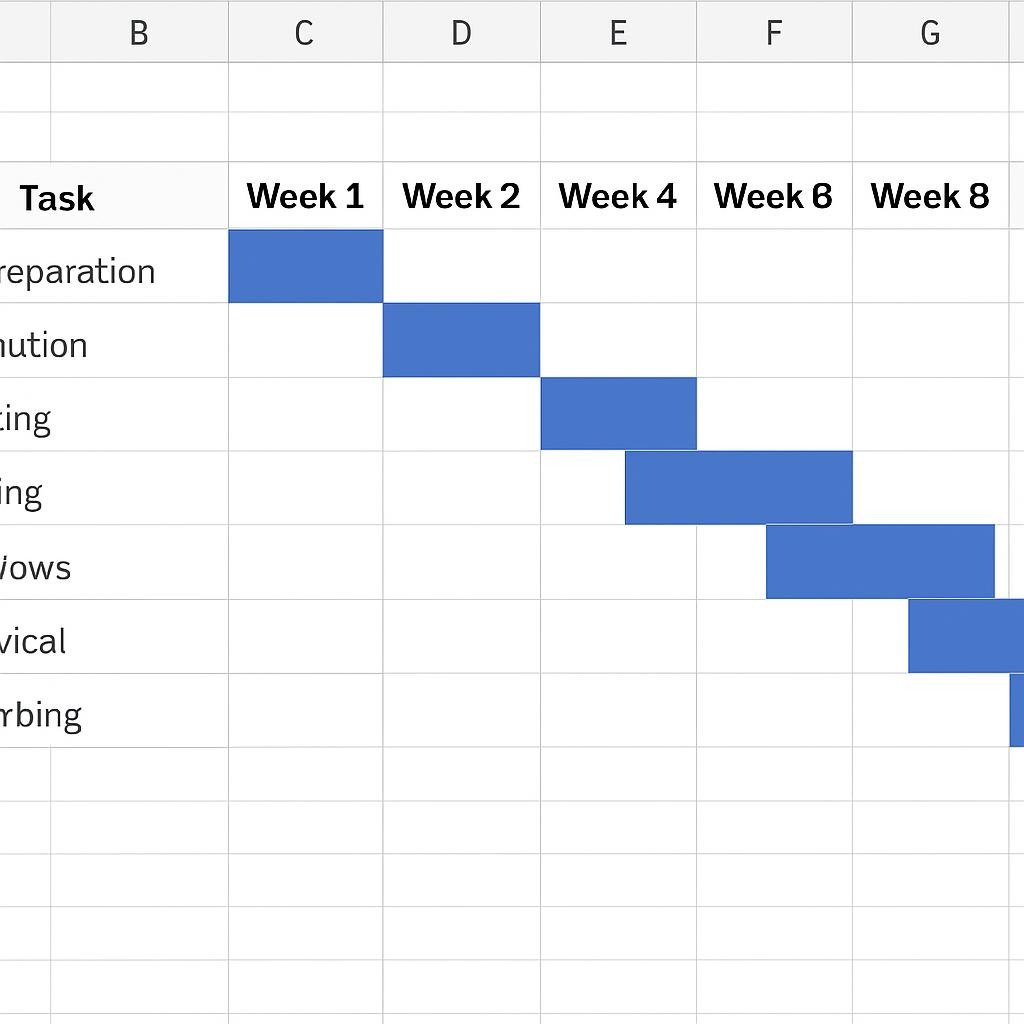The image size is (1024, 1024).
Task: Select the blue bar in the "ing" row
Action: coord(738,488)
